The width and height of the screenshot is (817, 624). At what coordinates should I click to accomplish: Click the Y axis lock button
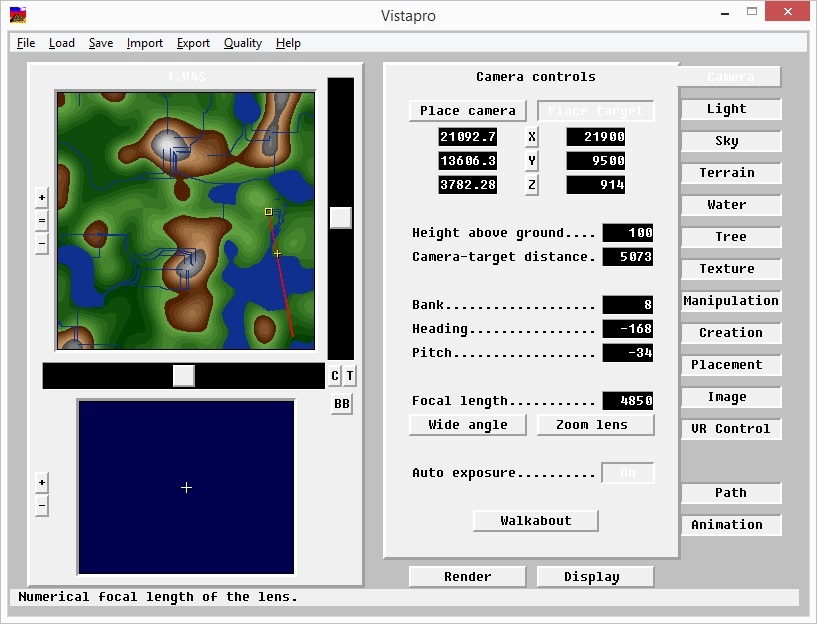point(531,160)
